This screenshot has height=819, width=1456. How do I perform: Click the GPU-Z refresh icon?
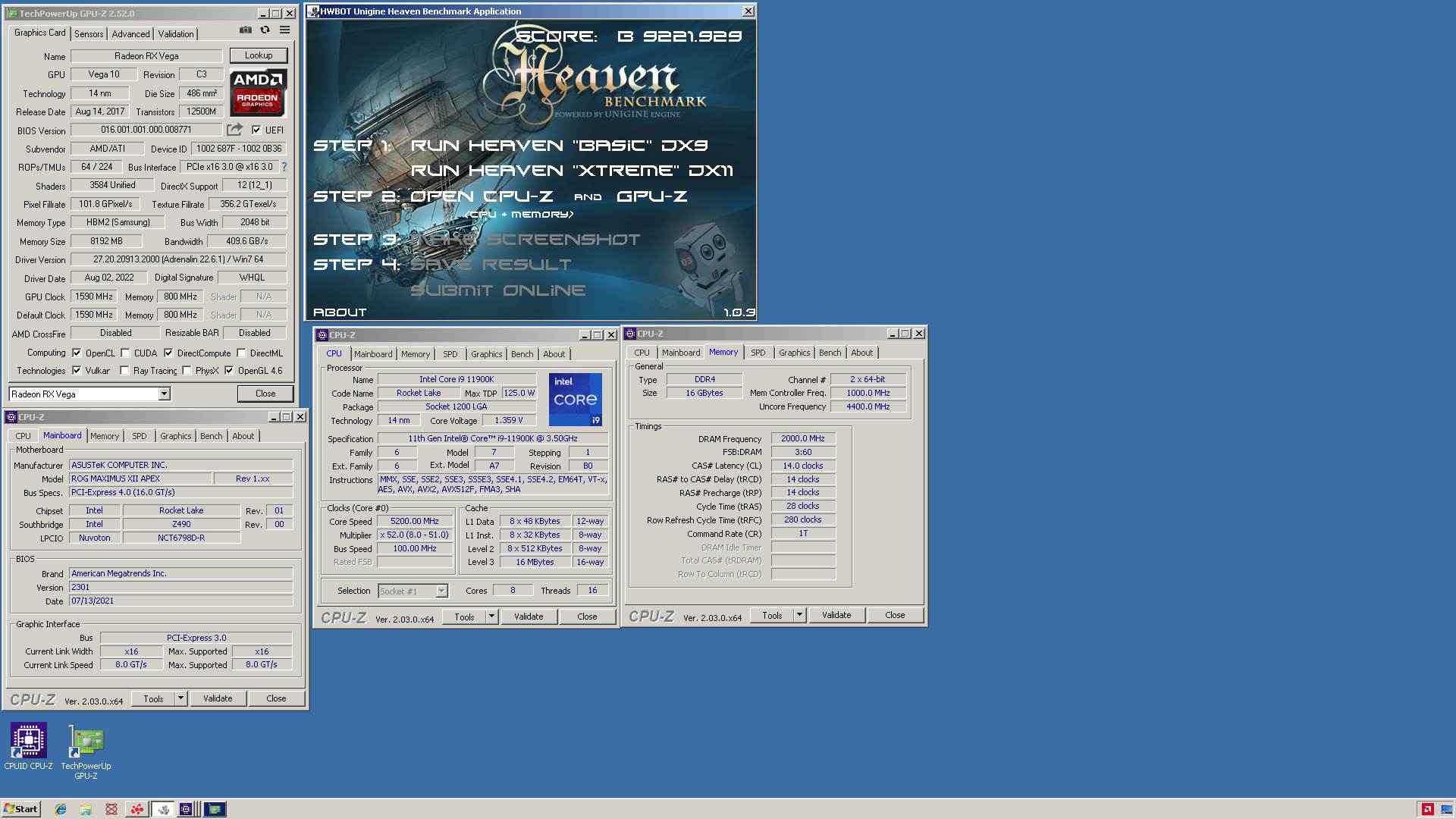point(265,30)
